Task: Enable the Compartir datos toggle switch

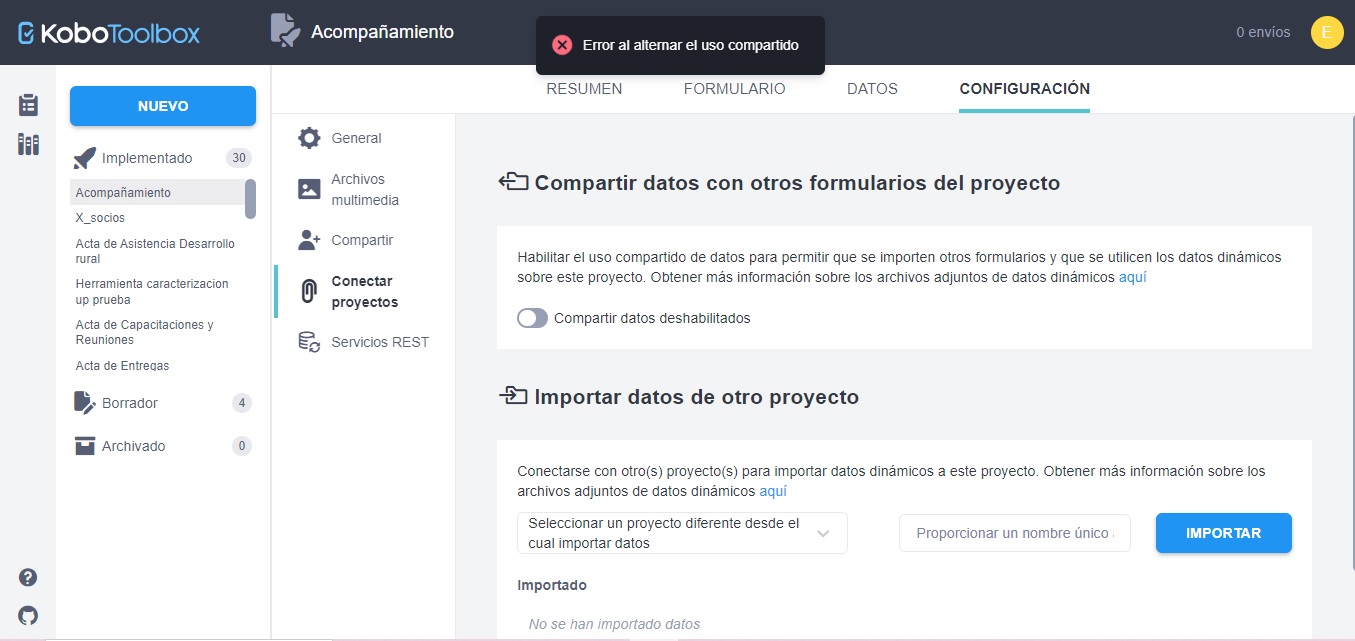Action: coord(532,317)
